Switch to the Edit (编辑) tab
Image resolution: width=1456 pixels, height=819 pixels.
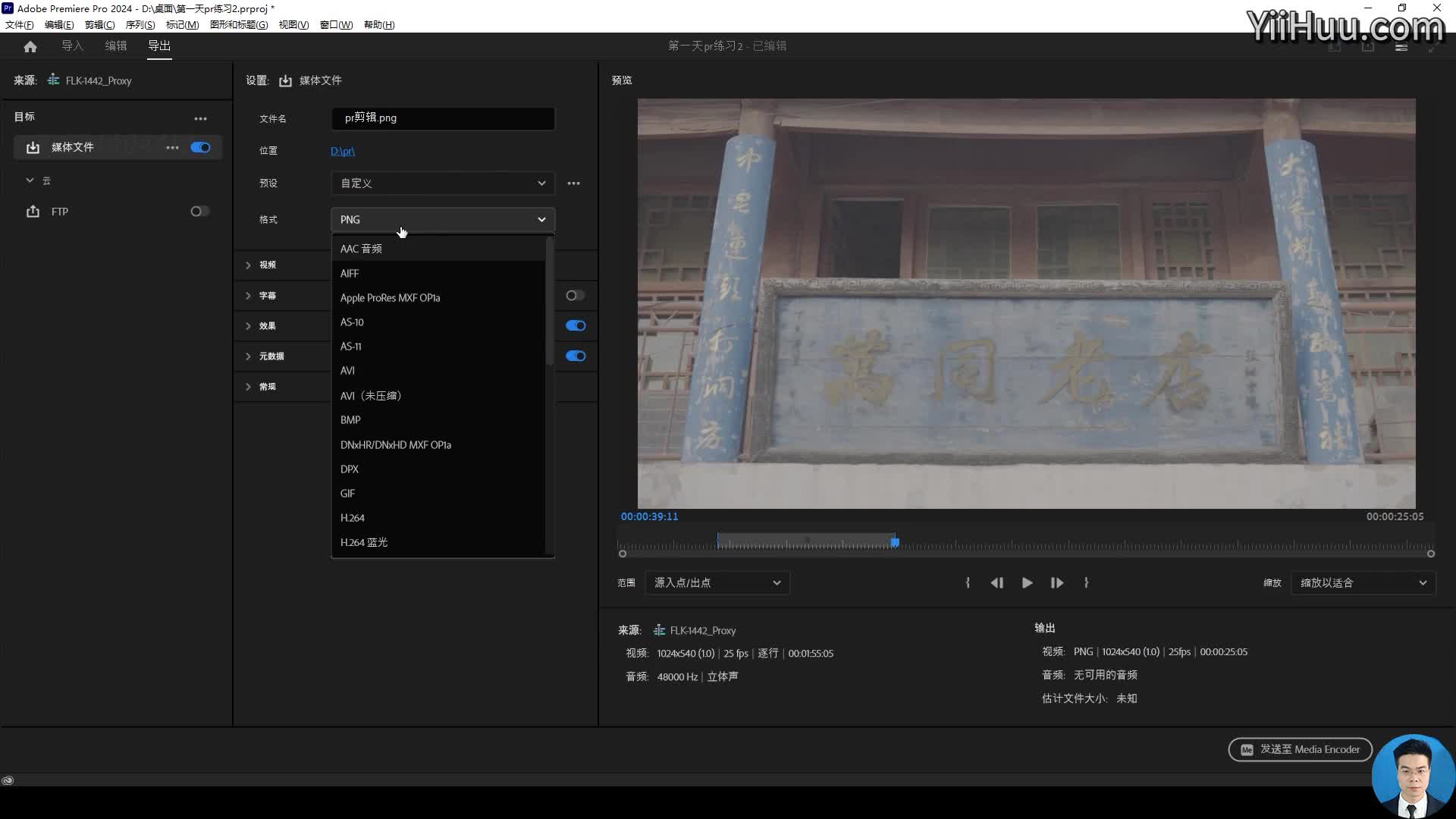pyautogui.click(x=116, y=46)
